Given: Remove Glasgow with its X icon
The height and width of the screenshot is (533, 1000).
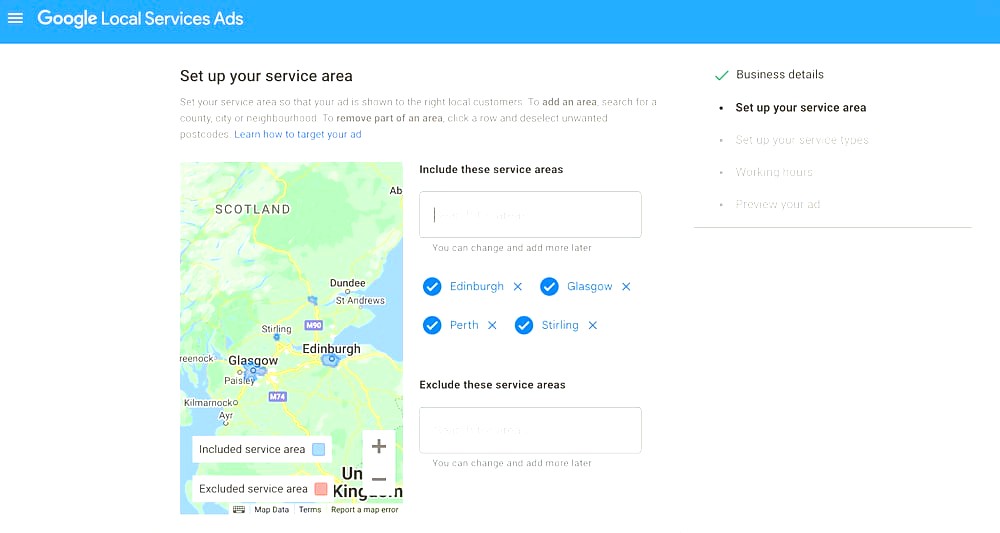Looking at the screenshot, I should pyautogui.click(x=626, y=287).
